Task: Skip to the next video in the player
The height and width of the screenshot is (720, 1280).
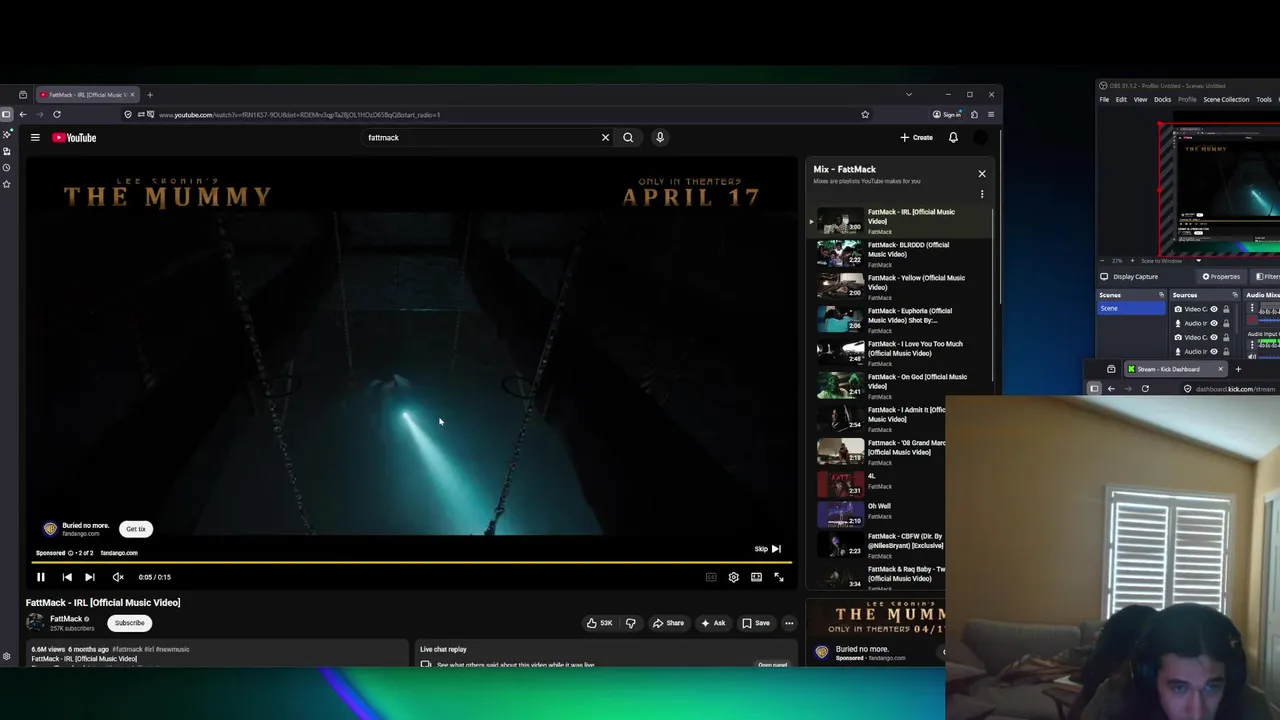Action: [90, 577]
